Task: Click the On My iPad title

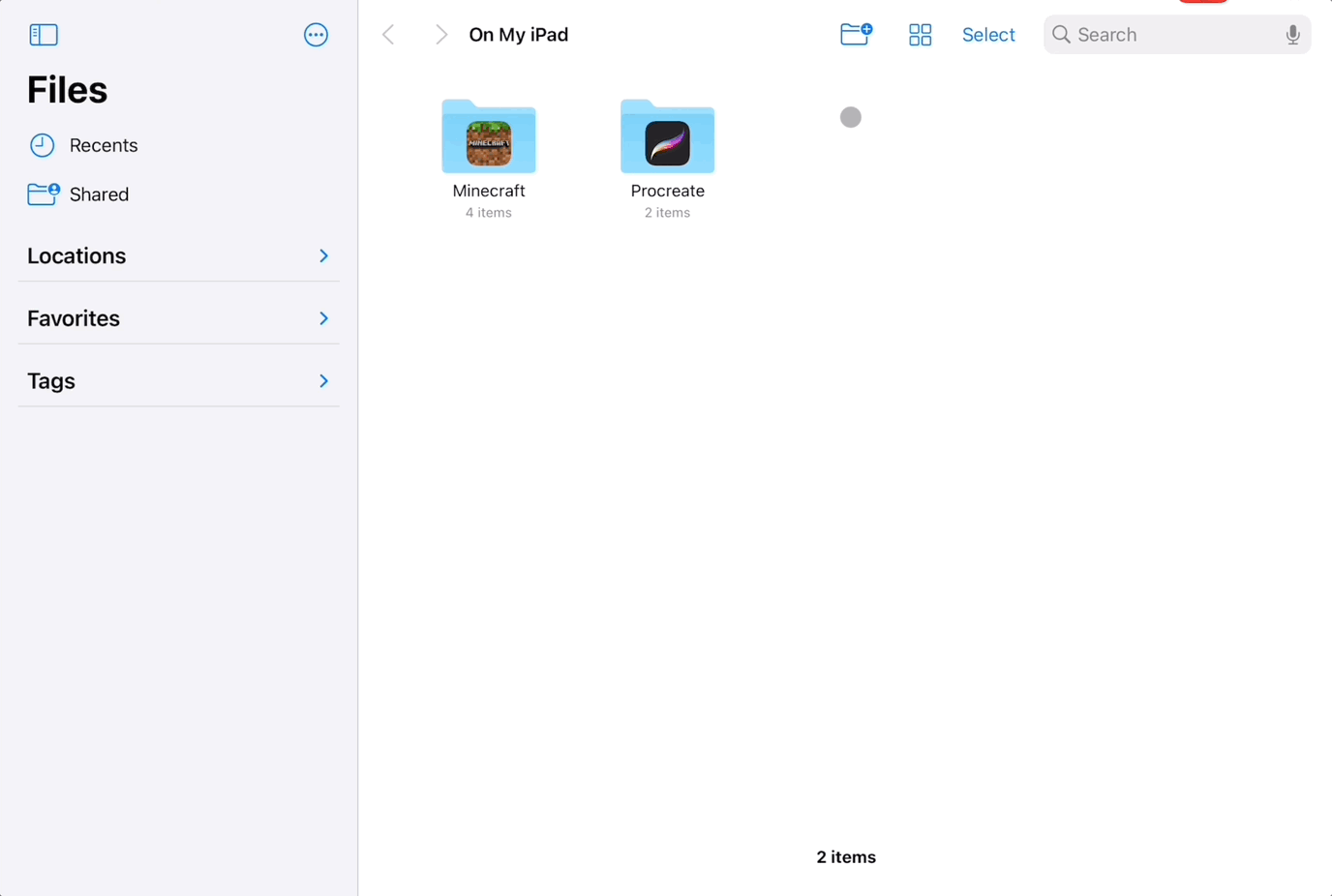Action: 518,35
